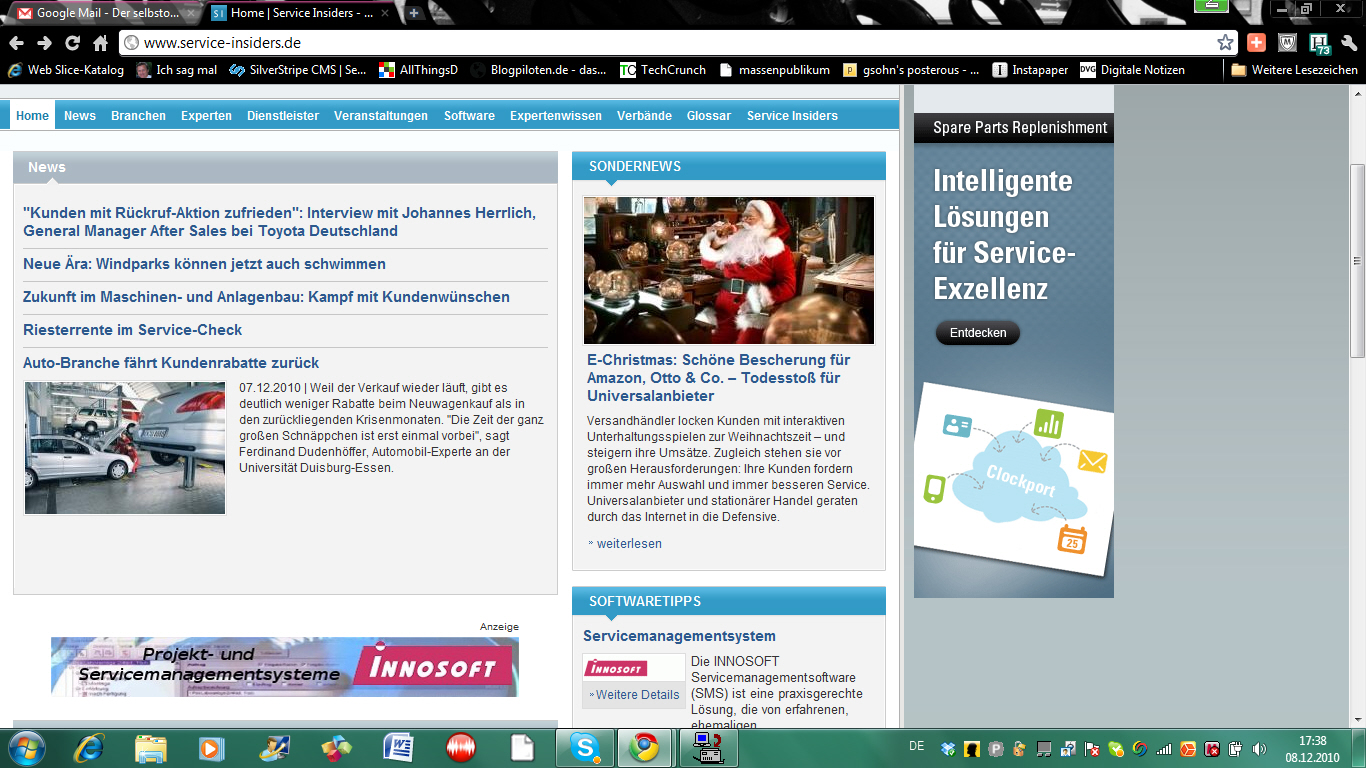Refresh the current page
The image size is (1366, 768).
[x=70, y=43]
